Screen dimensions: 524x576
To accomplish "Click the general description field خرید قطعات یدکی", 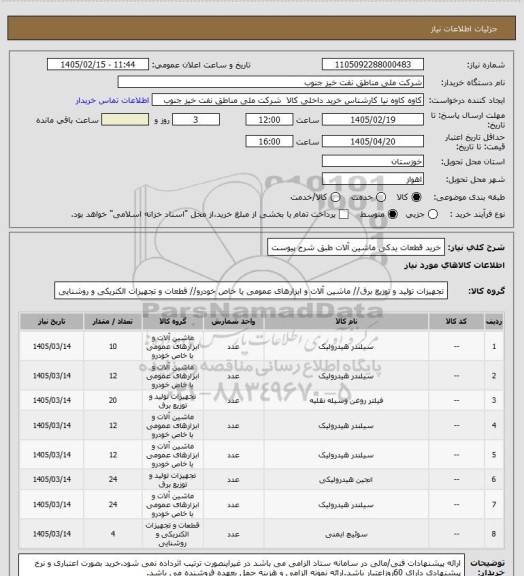I will pos(356,247).
